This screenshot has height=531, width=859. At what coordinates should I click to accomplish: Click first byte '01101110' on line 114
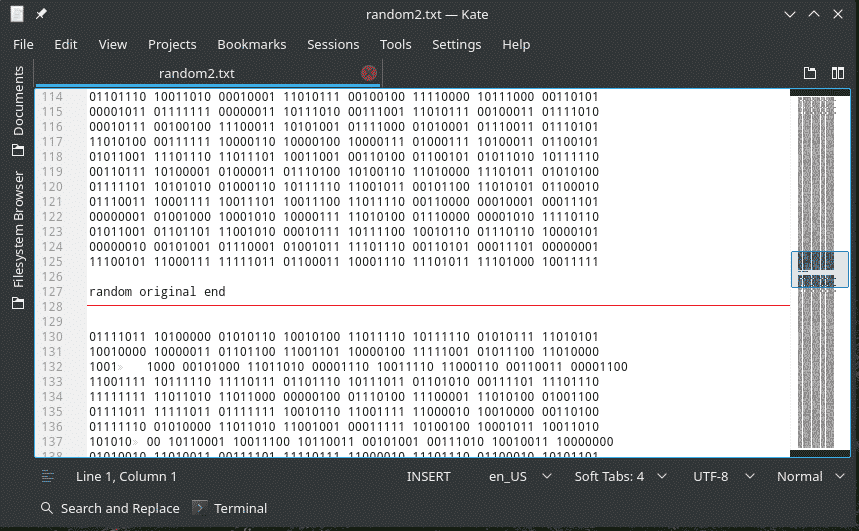point(118,96)
